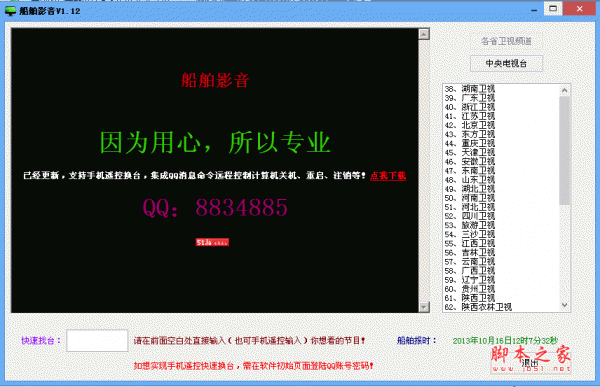Viewport: 600px width, 387px height.
Task: Click the 船舶报时 date and time text
Action: click(x=505, y=341)
